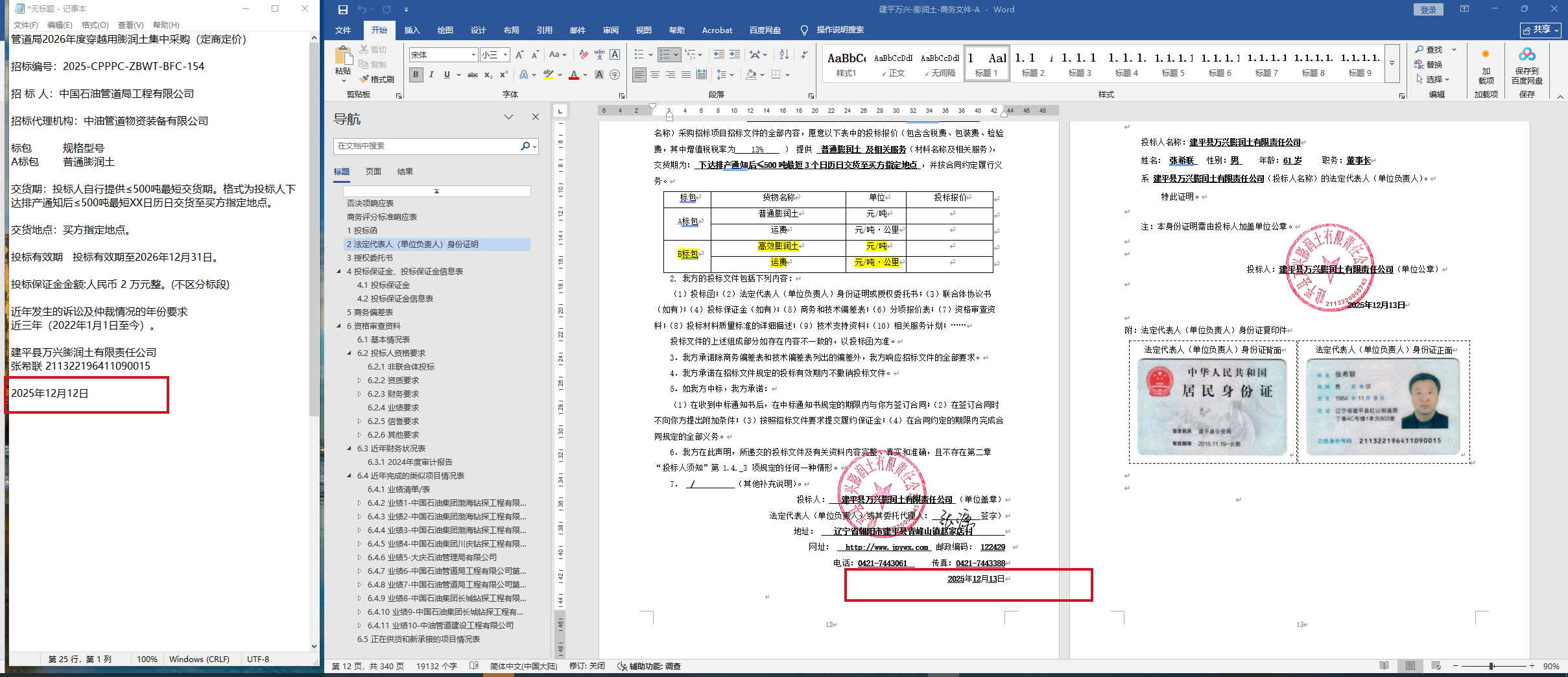Justify the paragraph text
The image size is (1568, 677).
[686, 75]
